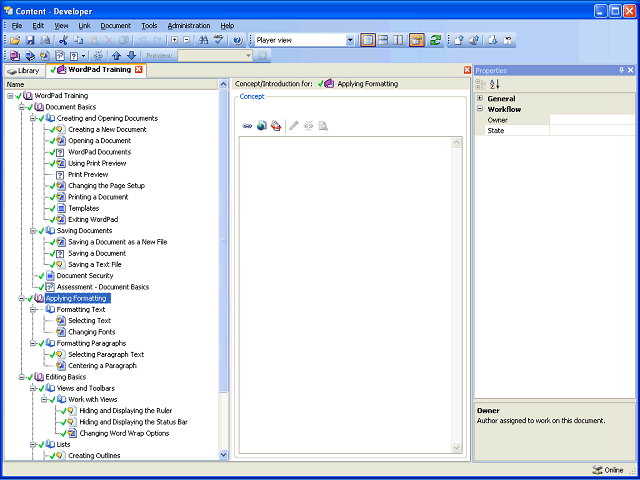This screenshot has width=640, height=480.
Task: Collapse Creating and Opening Documents node
Action: (33, 118)
